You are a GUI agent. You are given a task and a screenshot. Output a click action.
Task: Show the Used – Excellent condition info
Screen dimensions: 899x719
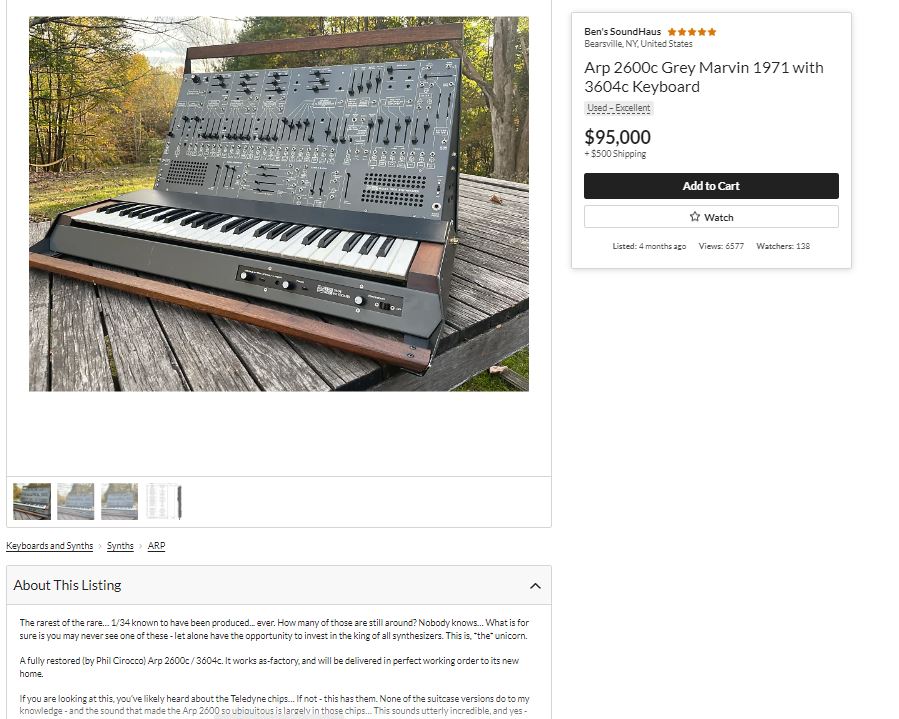point(619,108)
